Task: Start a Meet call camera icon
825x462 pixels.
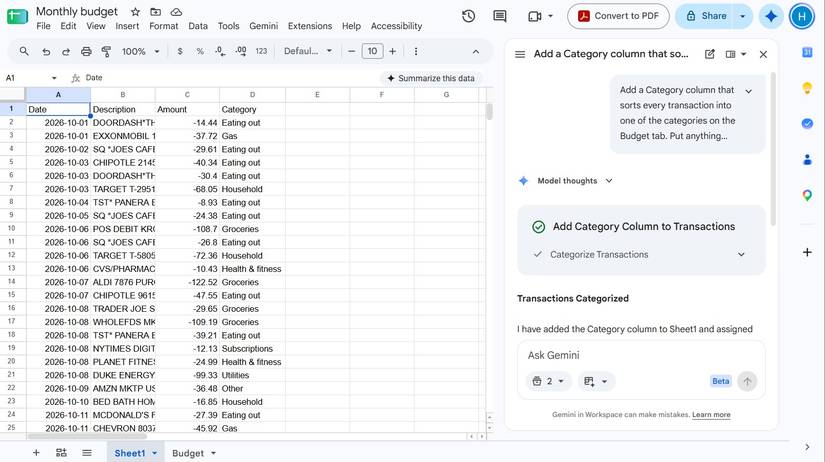Action: [535, 16]
